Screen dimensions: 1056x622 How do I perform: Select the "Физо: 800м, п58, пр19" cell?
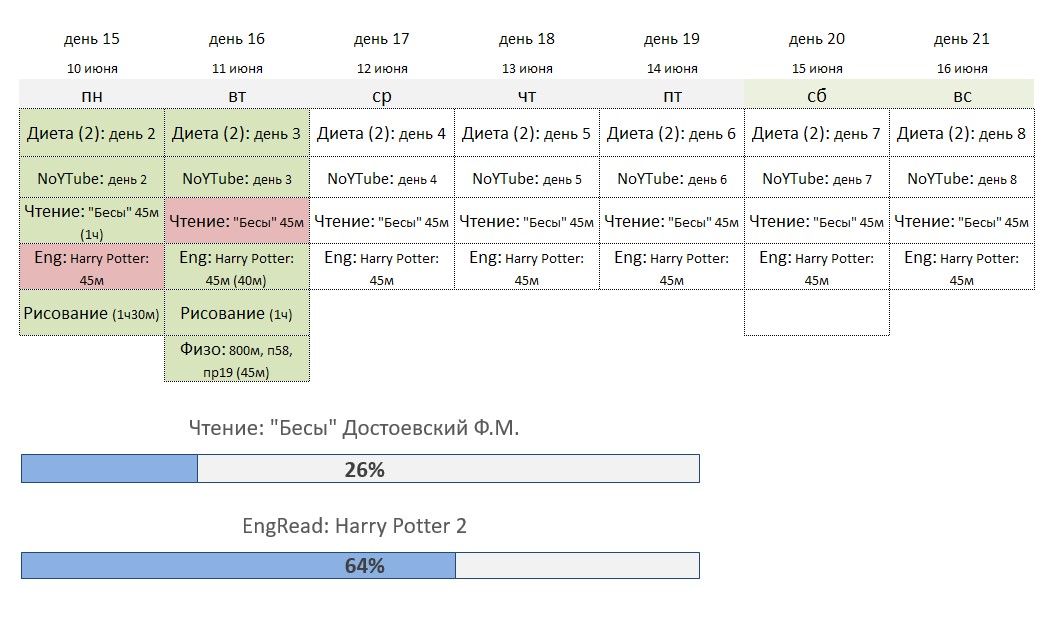point(237,359)
